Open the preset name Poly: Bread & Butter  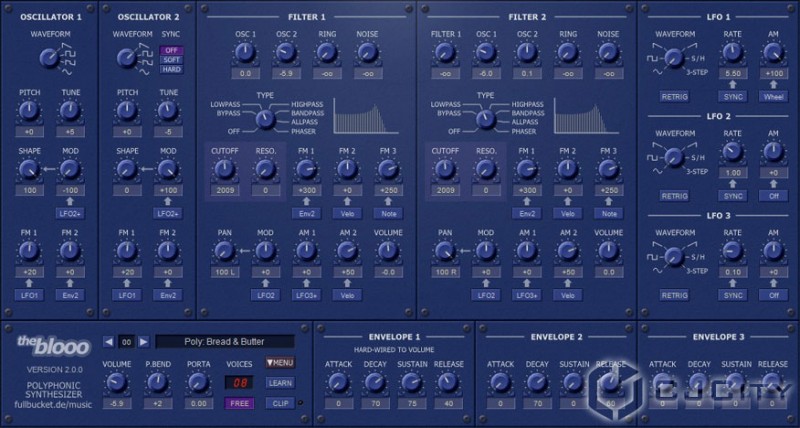[224, 341]
